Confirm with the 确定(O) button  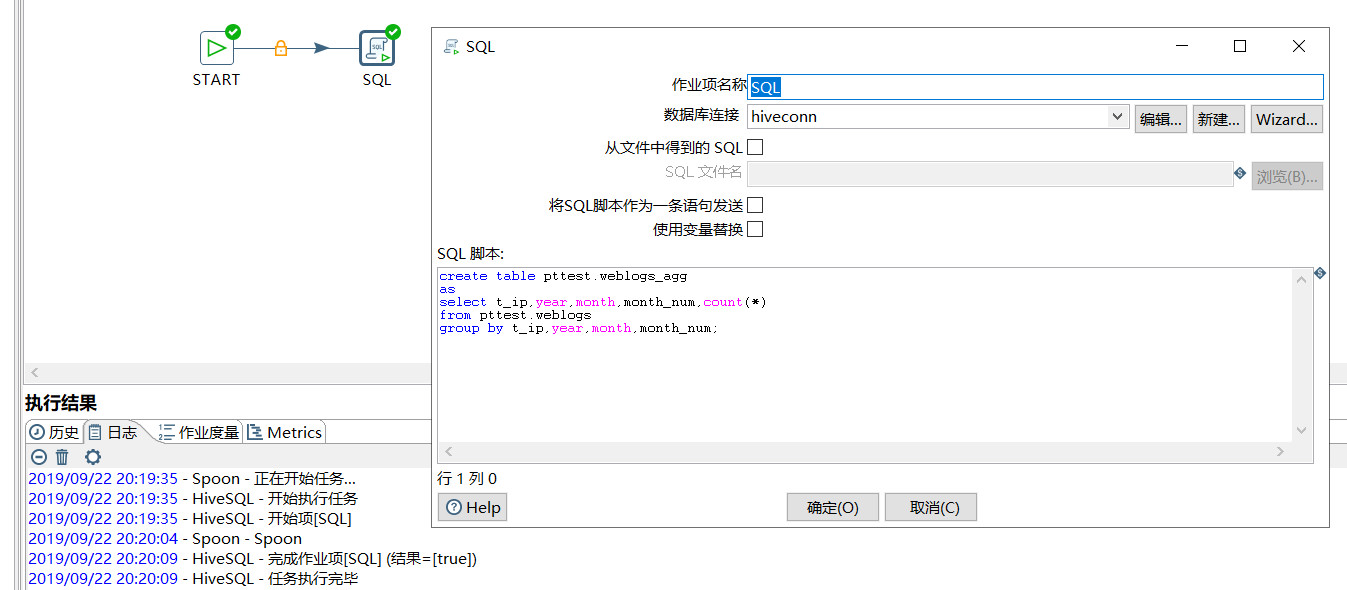832,507
